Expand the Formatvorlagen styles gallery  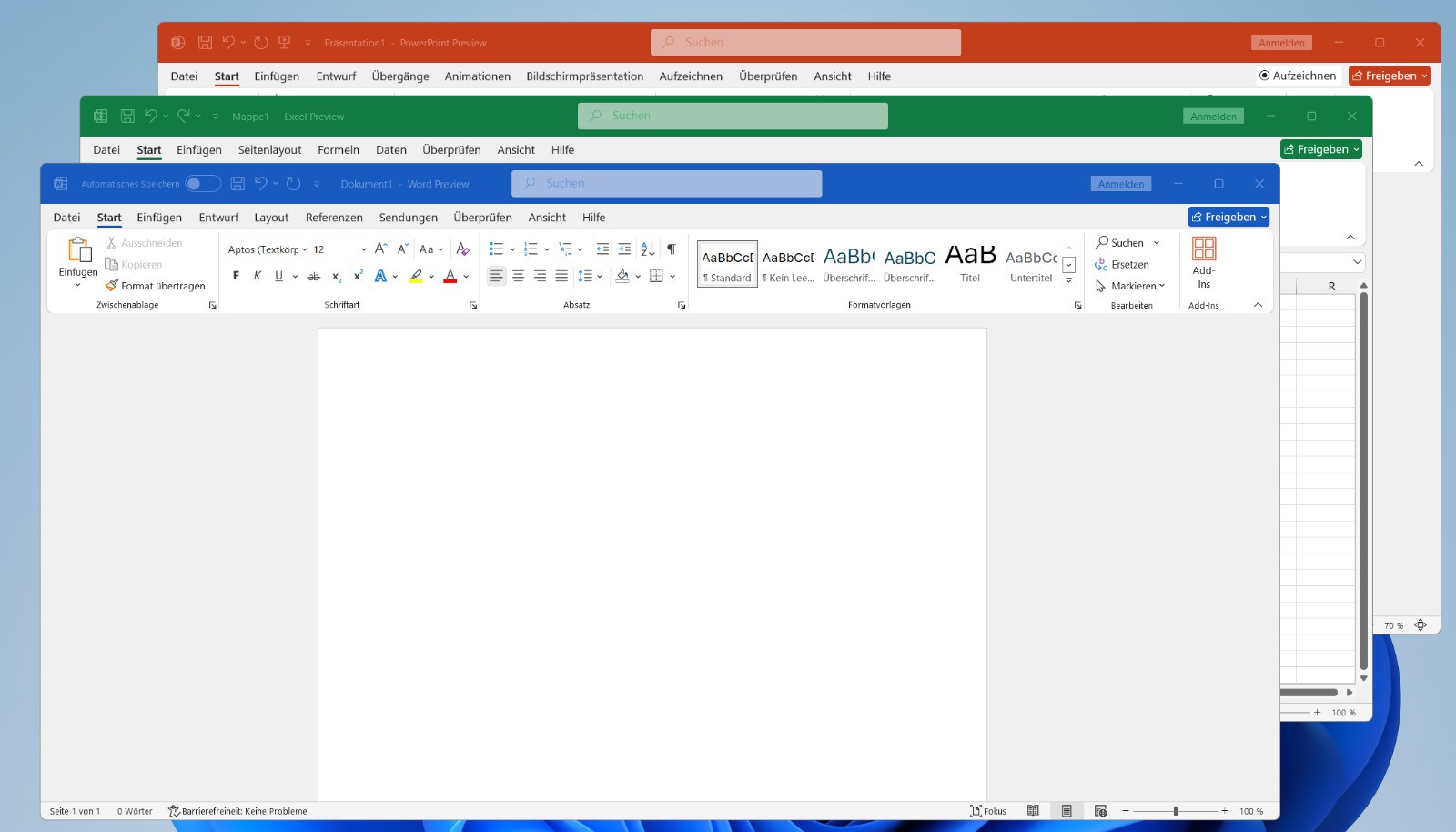click(x=1068, y=281)
